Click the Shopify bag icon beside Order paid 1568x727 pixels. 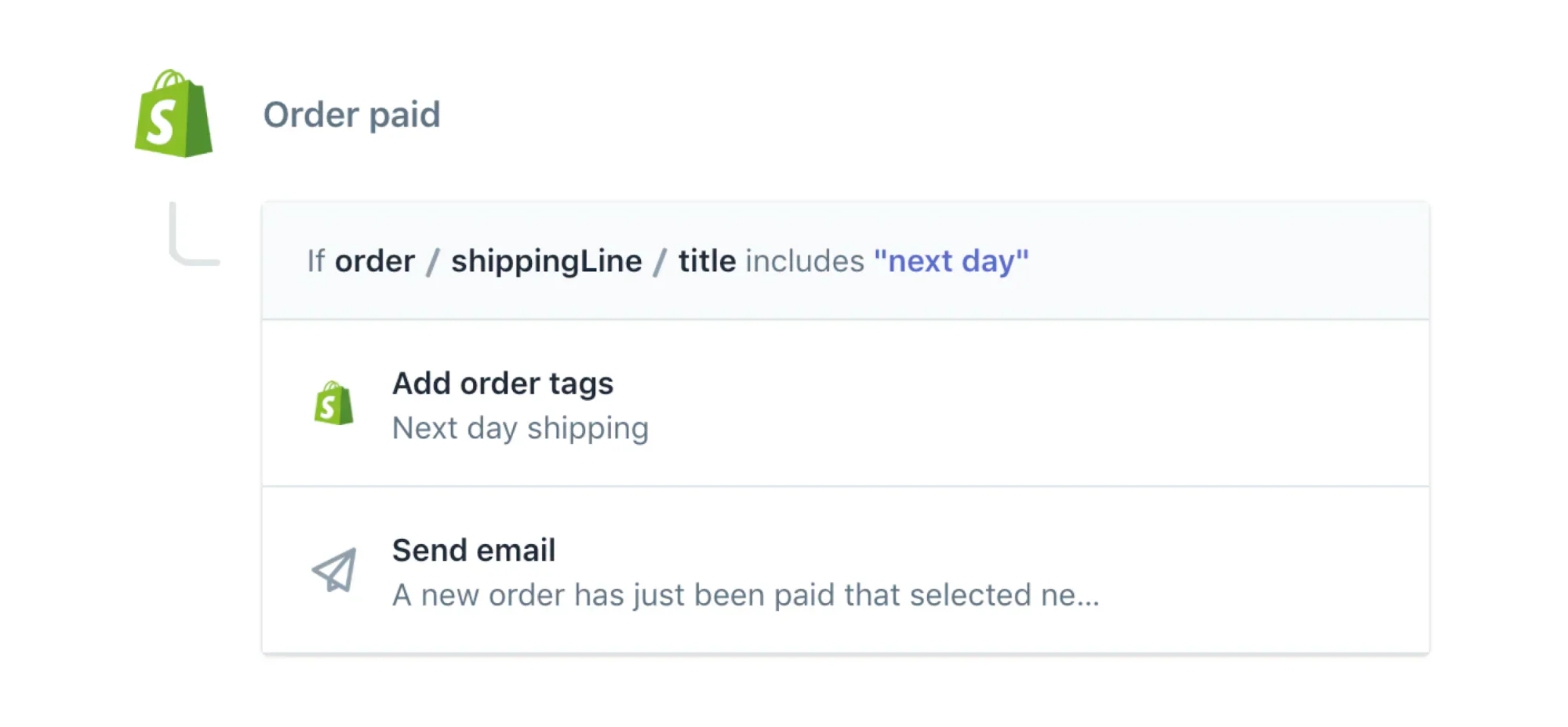(174, 115)
